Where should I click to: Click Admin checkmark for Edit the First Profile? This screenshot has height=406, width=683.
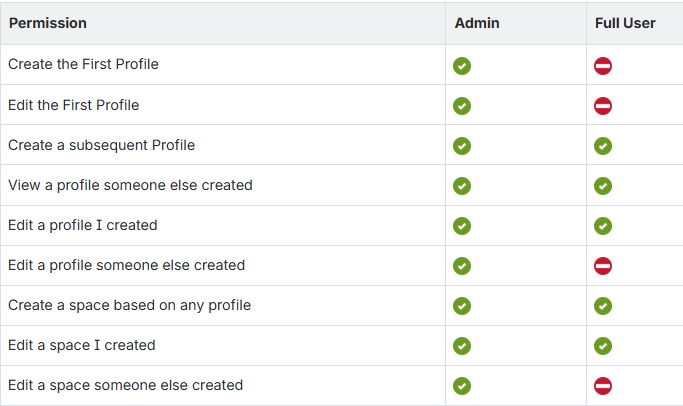click(x=461, y=106)
